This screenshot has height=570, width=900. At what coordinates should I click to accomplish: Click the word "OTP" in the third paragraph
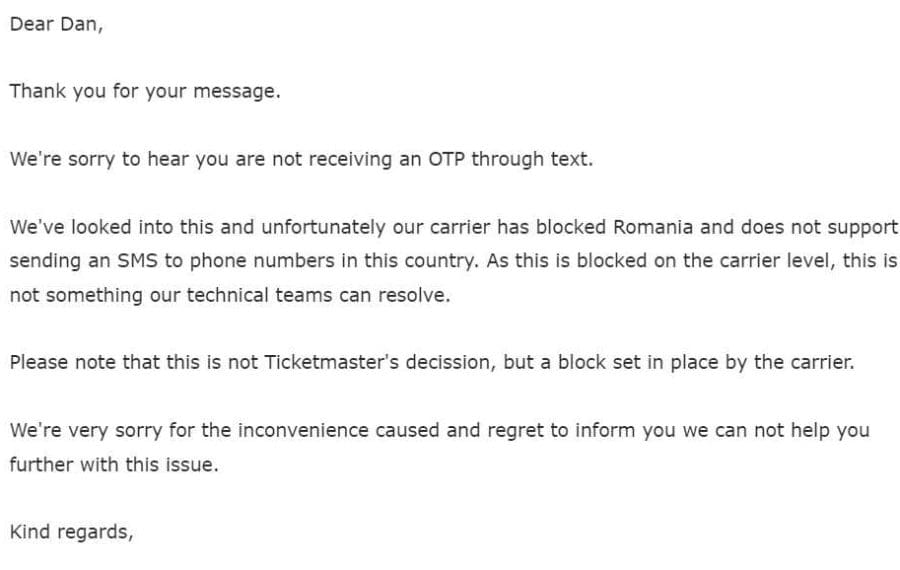pos(446,159)
